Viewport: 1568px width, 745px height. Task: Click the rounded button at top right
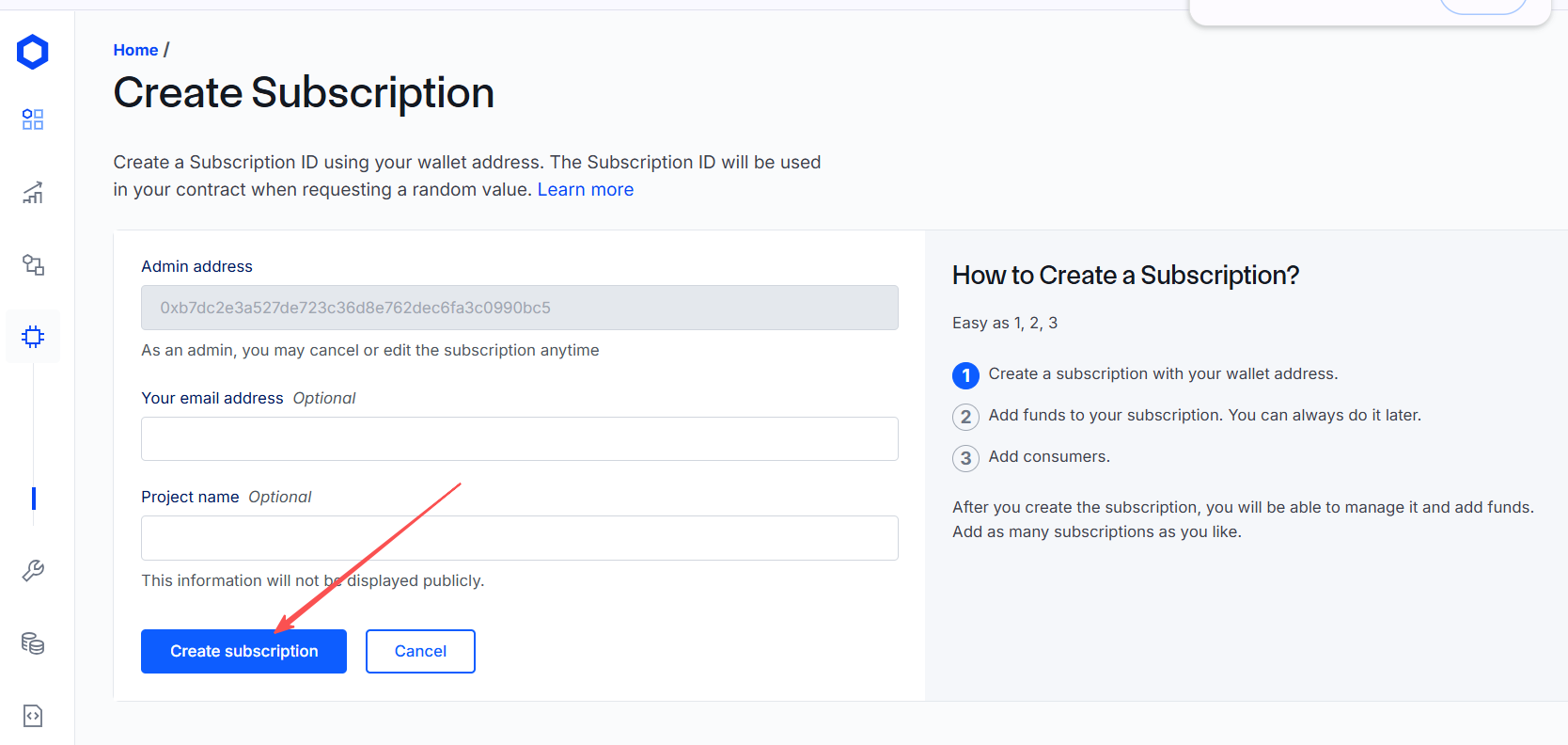pyautogui.click(x=1483, y=6)
